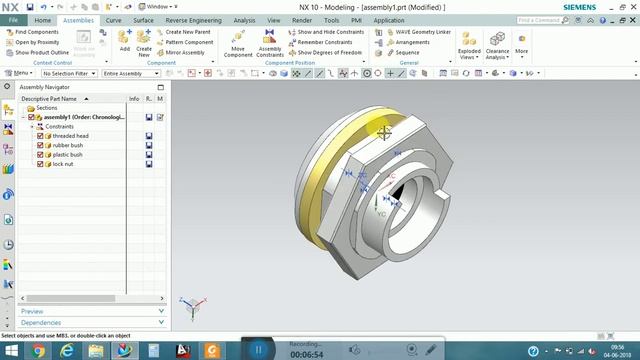Screen dimensions: 640x360
Task: Maximize the Assembly Navigator panel
Action: pos(160,87)
